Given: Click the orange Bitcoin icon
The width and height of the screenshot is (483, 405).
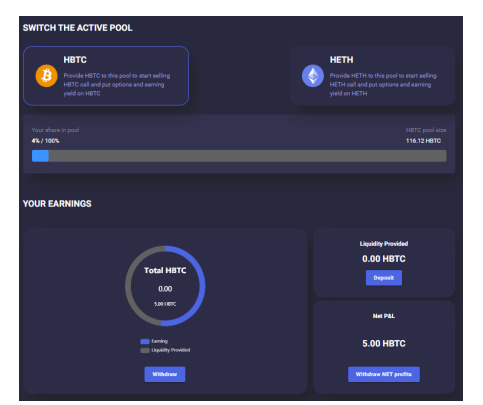Looking at the screenshot, I should coord(46,76).
